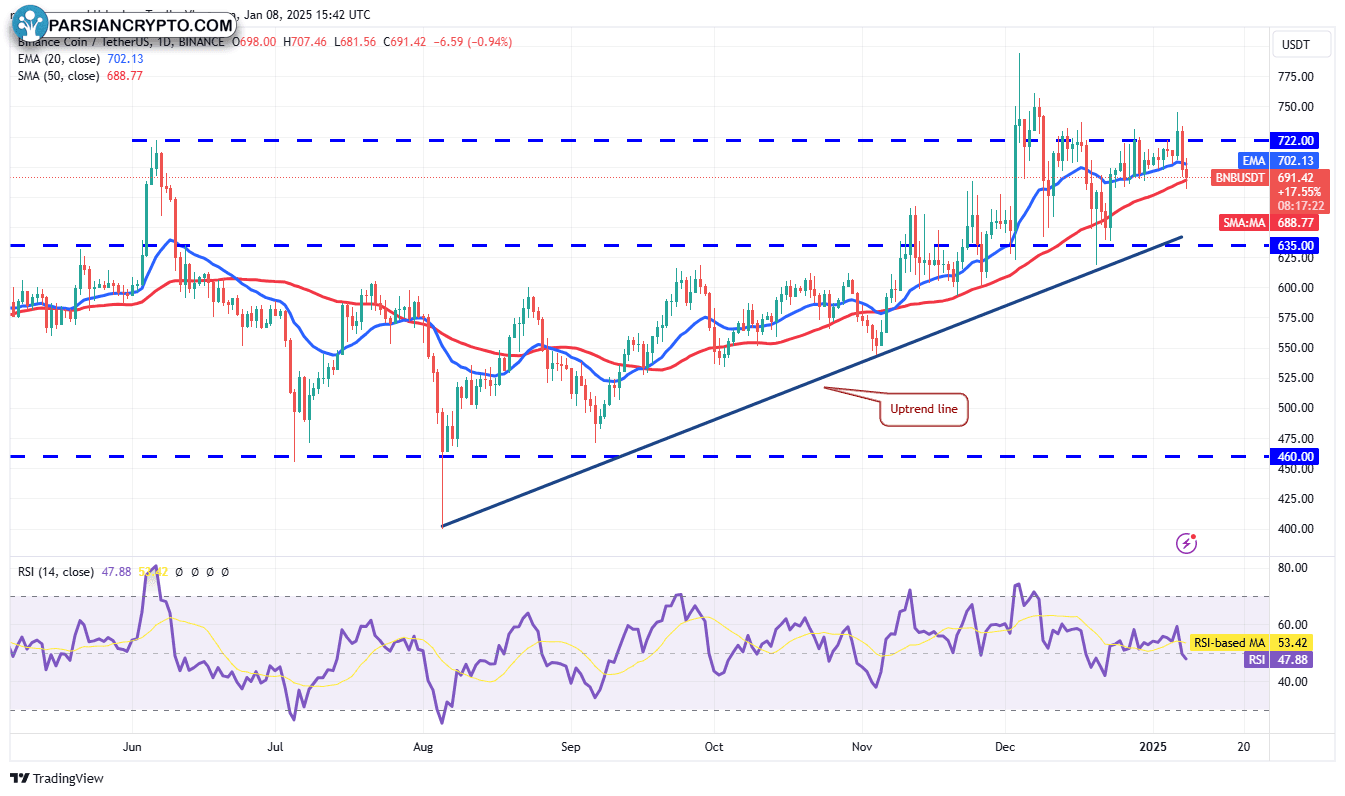Click the L681.56 low value in header

pyautogui.click(x=357, y=42)
